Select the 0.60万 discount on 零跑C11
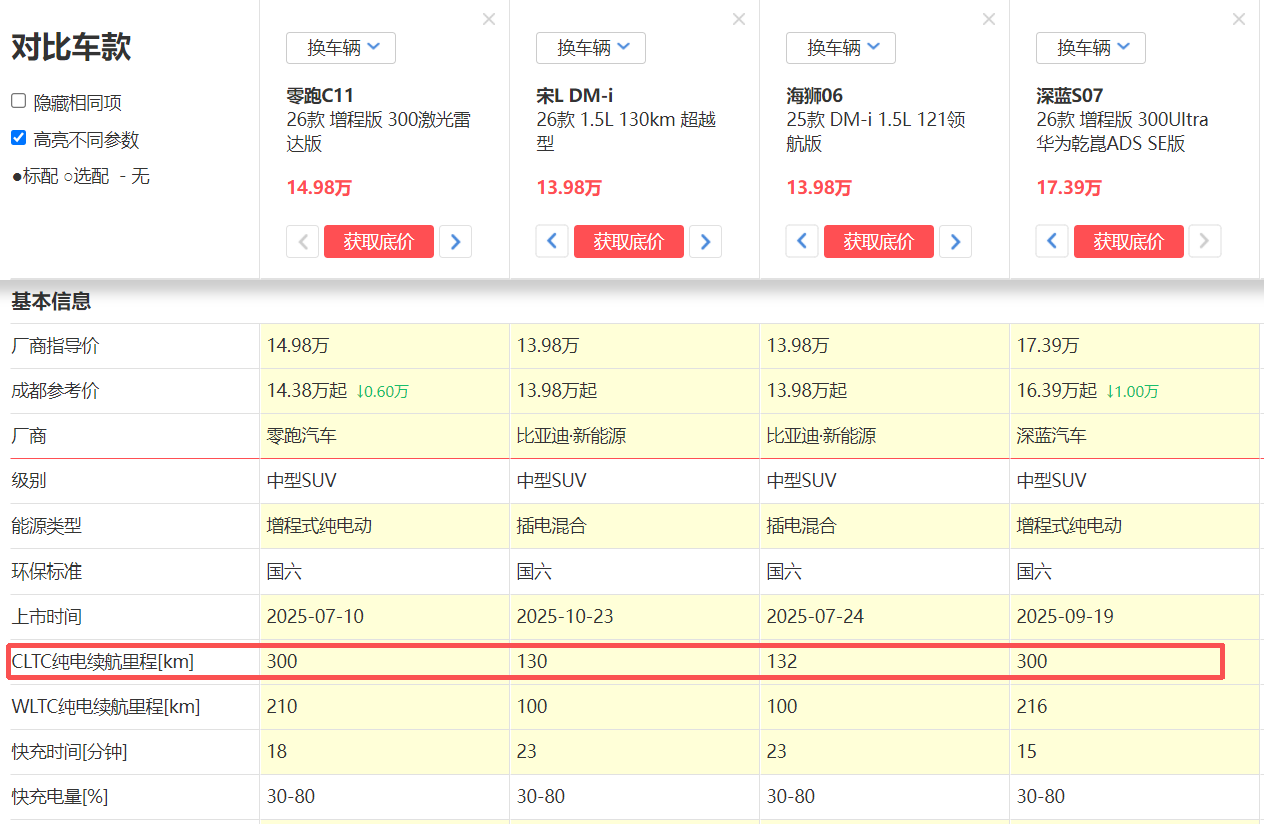 382,392
